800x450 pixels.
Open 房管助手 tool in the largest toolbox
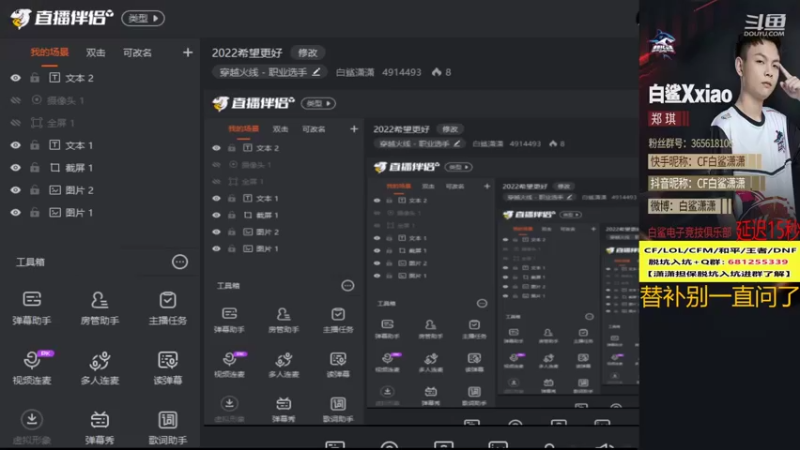99,308
